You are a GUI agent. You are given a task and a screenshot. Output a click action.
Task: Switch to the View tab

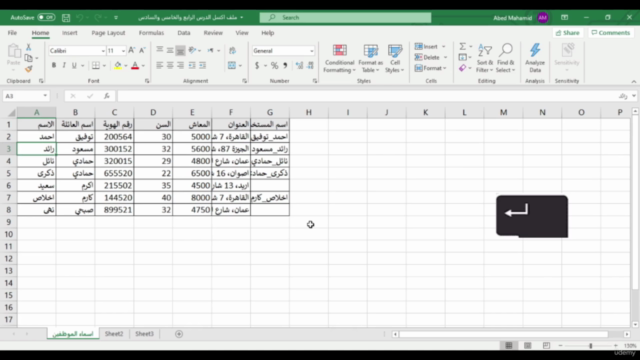click(x=242, y=33)
